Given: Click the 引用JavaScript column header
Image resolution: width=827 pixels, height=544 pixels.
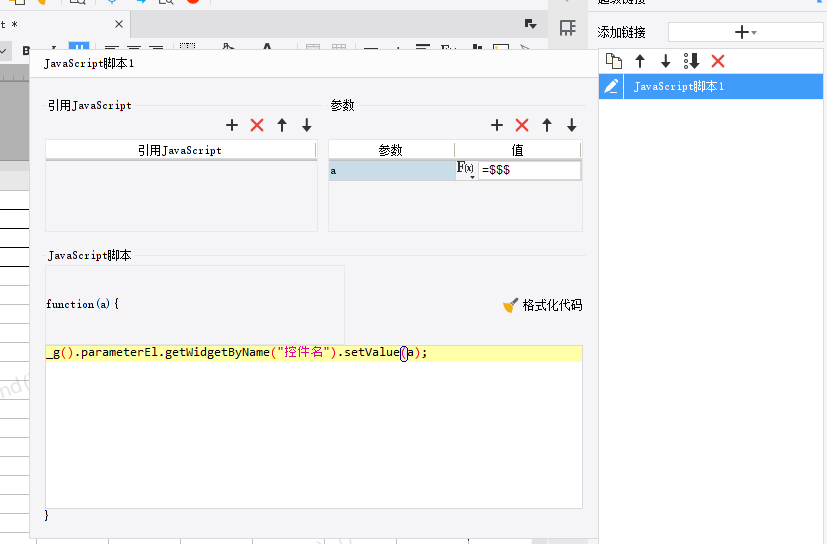Looking at the screenshot, I should (180, 150).
